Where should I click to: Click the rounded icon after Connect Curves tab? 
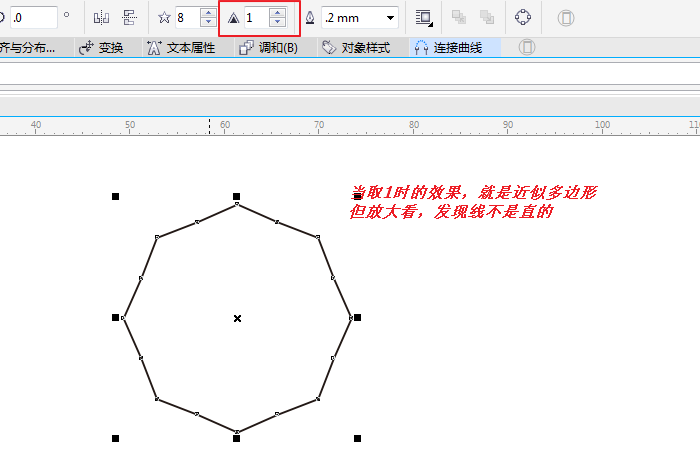click(527, 47)
